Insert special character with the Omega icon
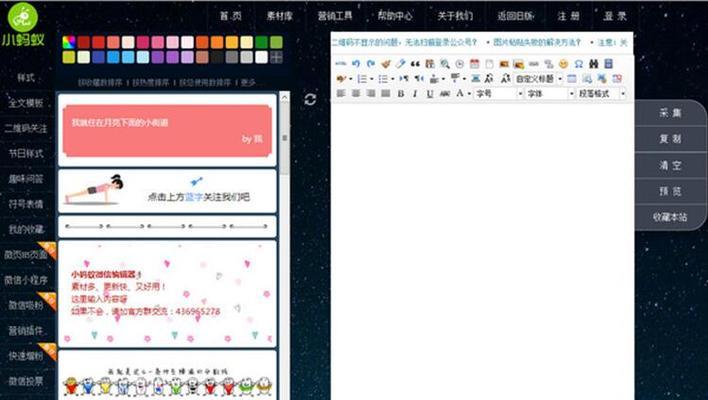Image resolution: width=708 pixels, height=400 pixels. coord(578,64)
